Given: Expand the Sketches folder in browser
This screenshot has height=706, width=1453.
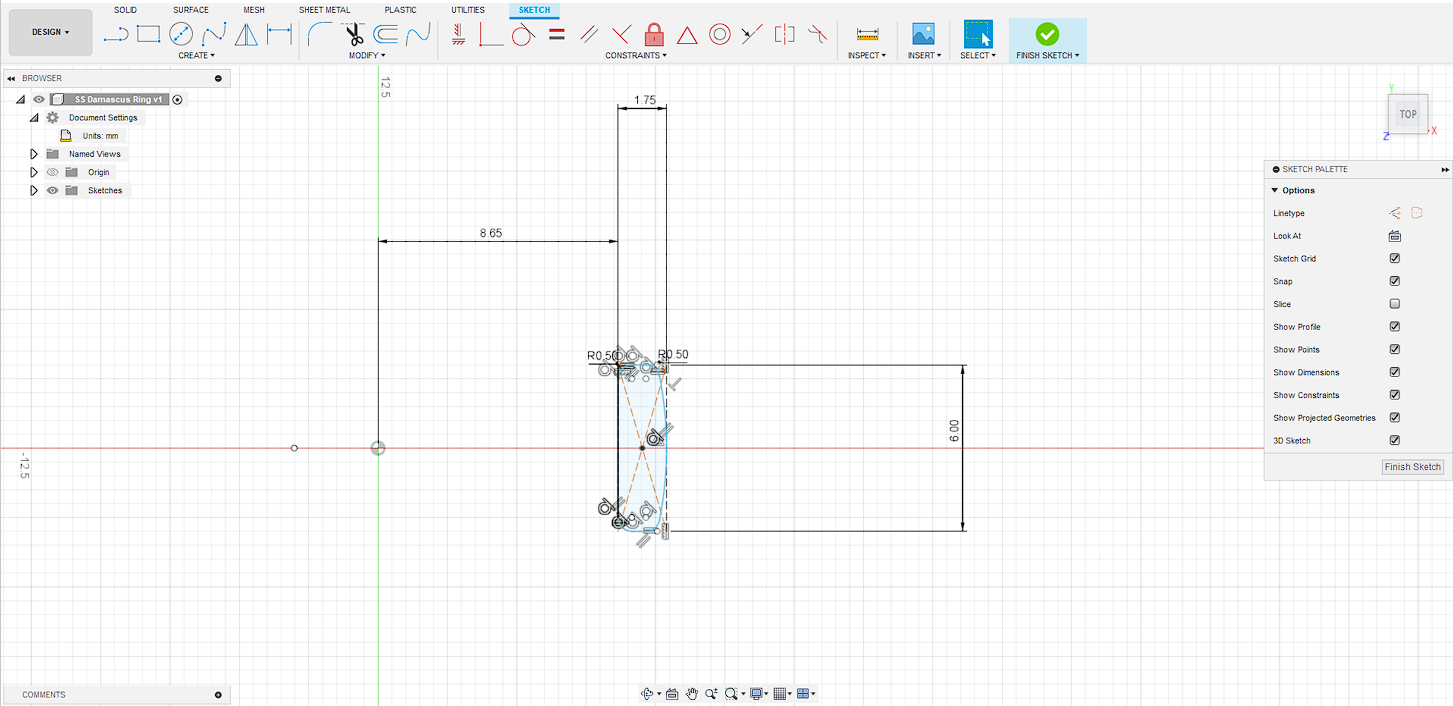Looking at the screenshot, I should click(34, 190).
